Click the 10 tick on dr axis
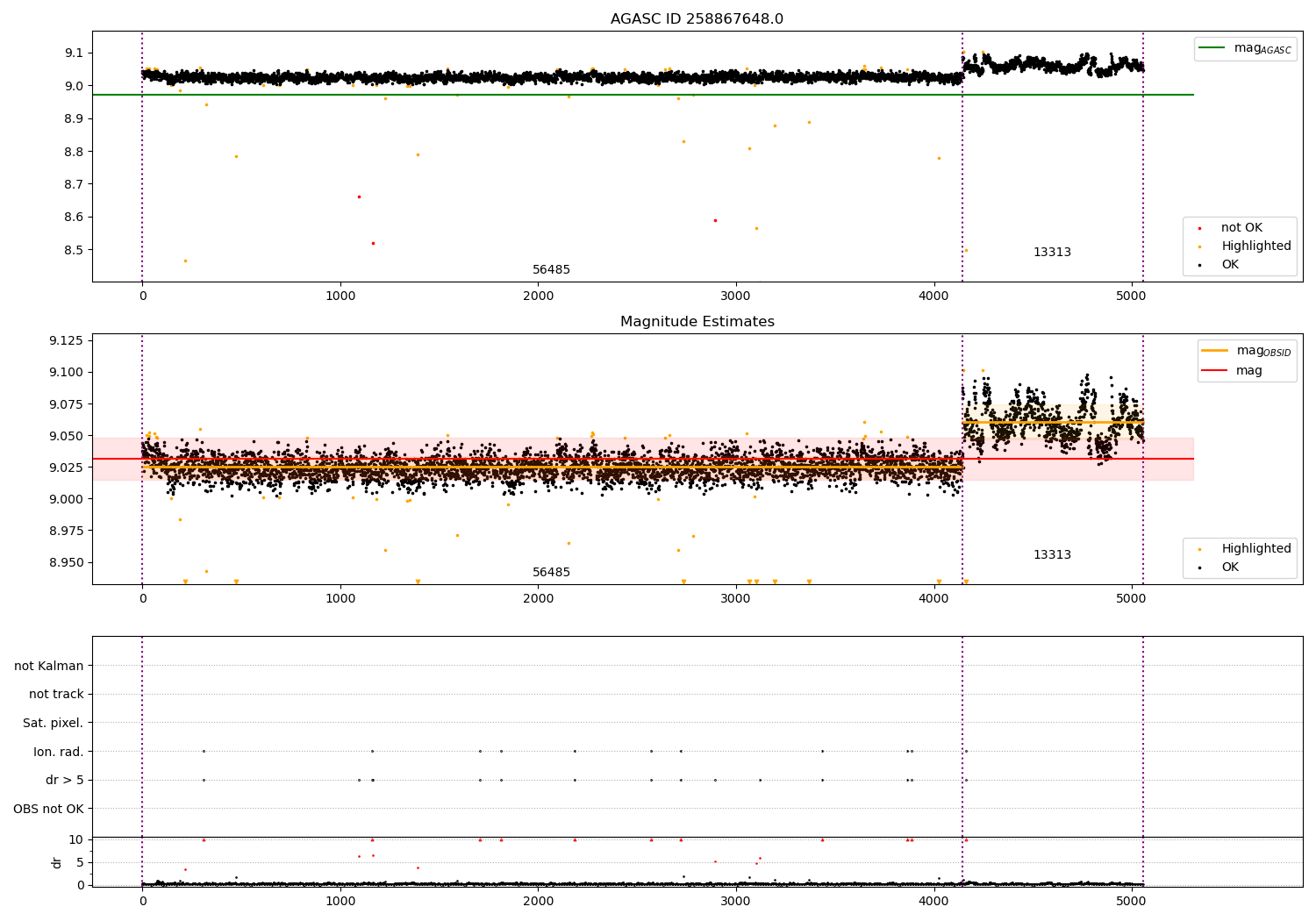This screenshot has width=1316, height=921. pyautogui.click(x=76, y=840)
